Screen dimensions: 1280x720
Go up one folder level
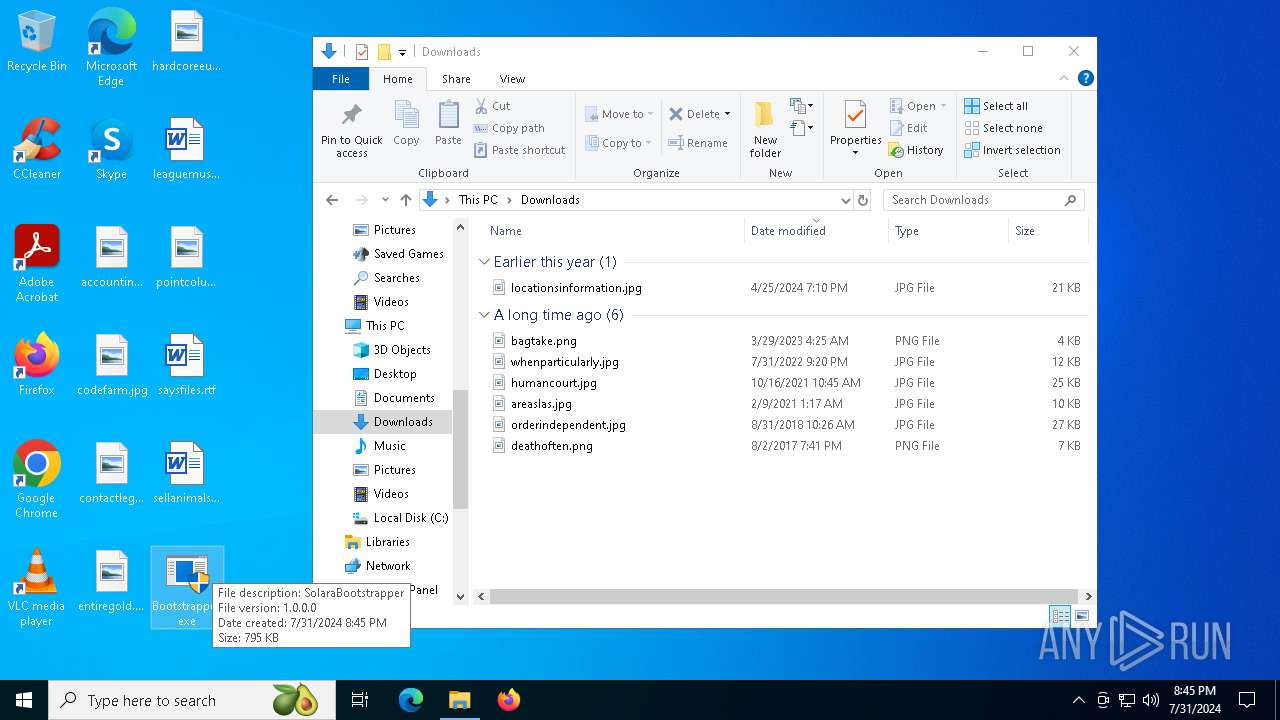pyautogui.click(x=405, y=200)
